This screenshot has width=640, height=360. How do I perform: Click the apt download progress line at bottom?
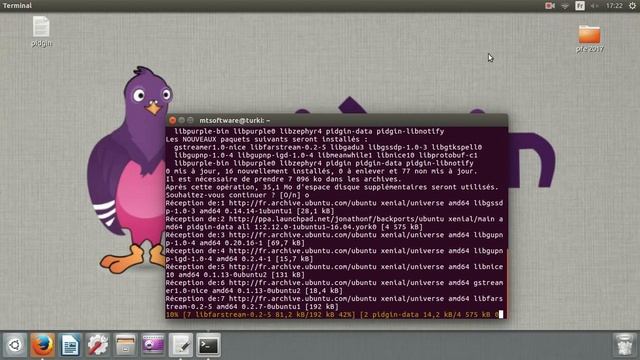point(332,315)
